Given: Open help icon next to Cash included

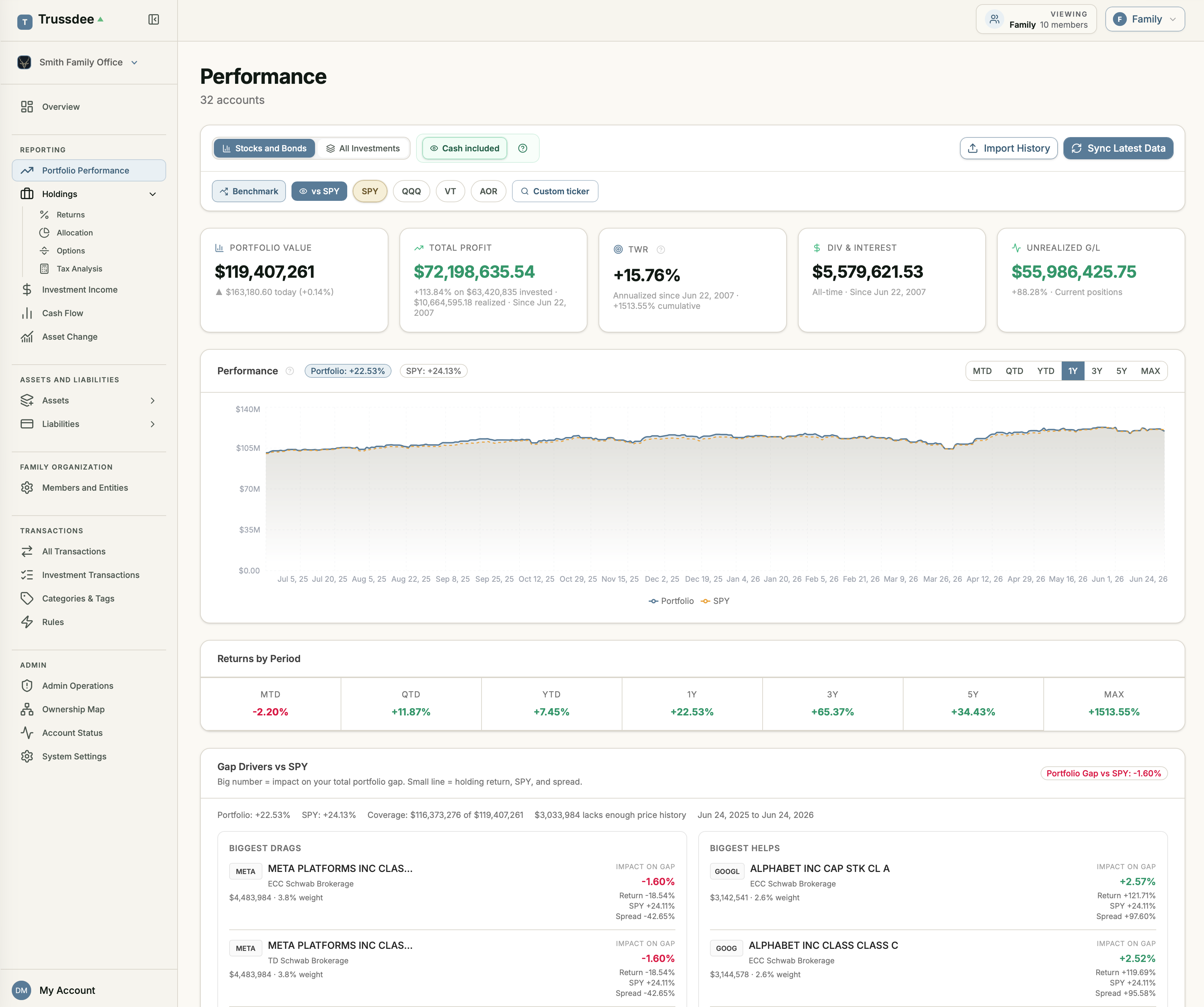Looking at the screenshot, I should tap(522, 148).
